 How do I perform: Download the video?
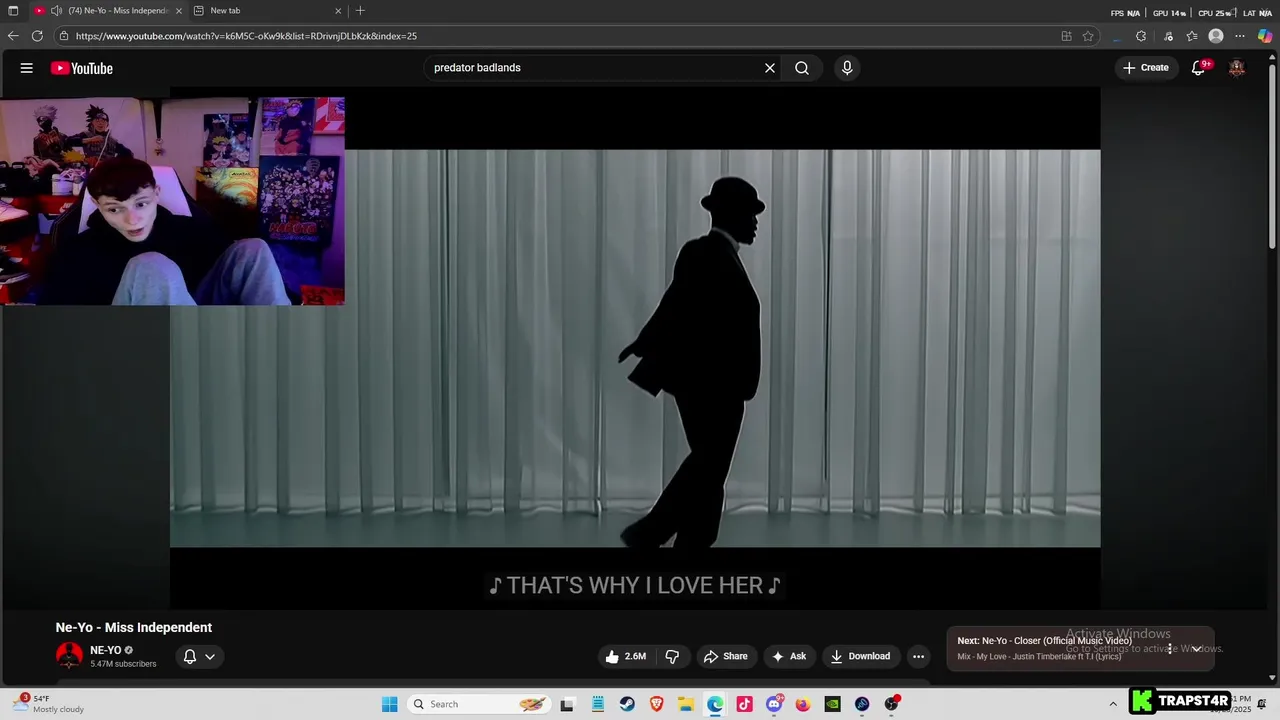[x=860, y=657]
